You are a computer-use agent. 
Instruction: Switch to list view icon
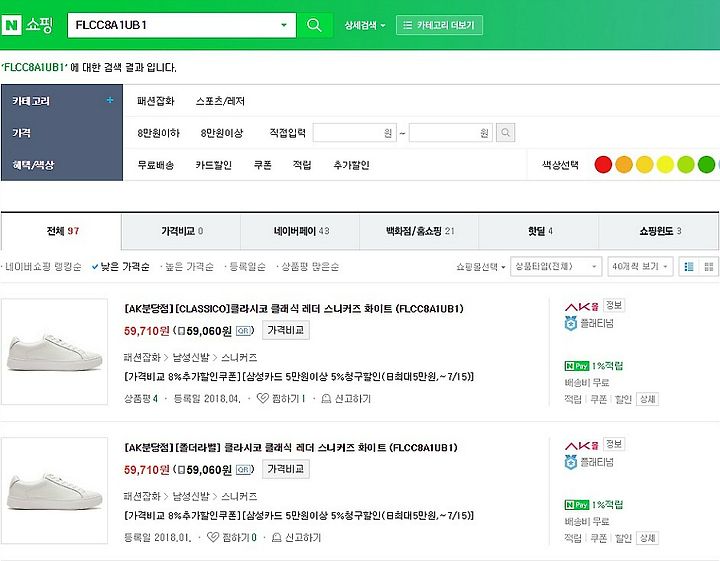[689, 267]
